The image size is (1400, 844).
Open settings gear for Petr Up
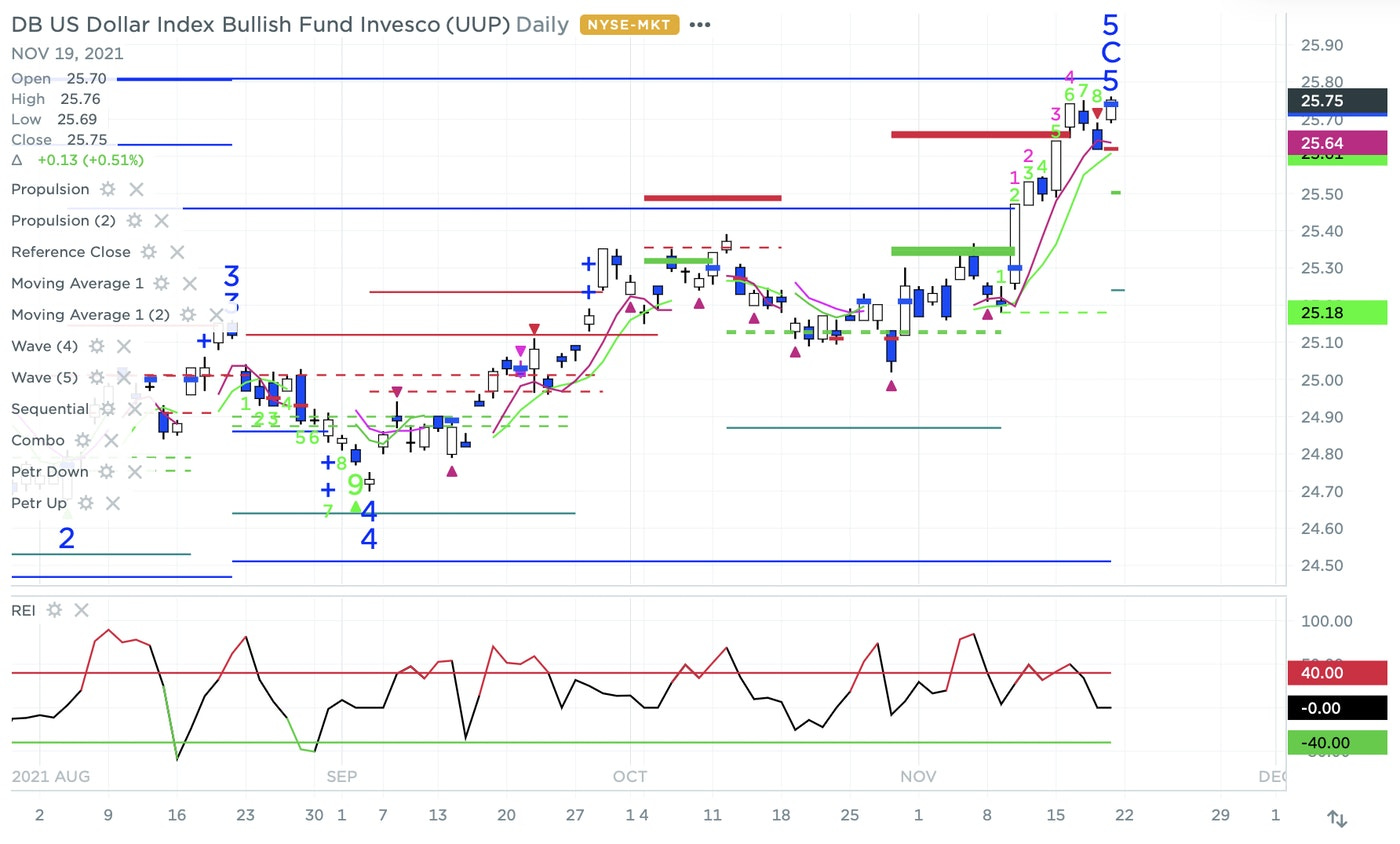(x=86, y=503)
